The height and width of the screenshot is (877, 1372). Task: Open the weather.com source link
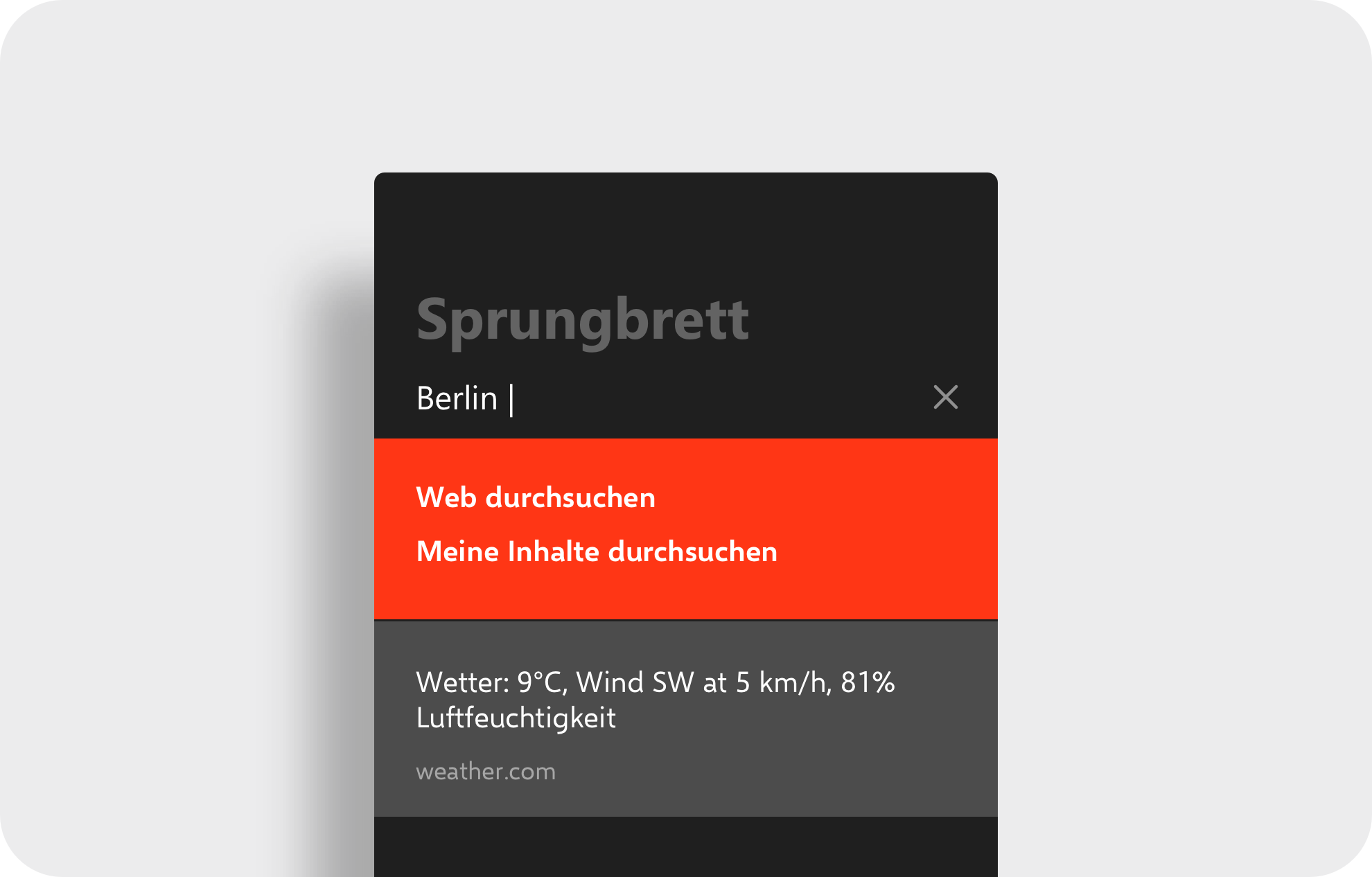[486, 771]
